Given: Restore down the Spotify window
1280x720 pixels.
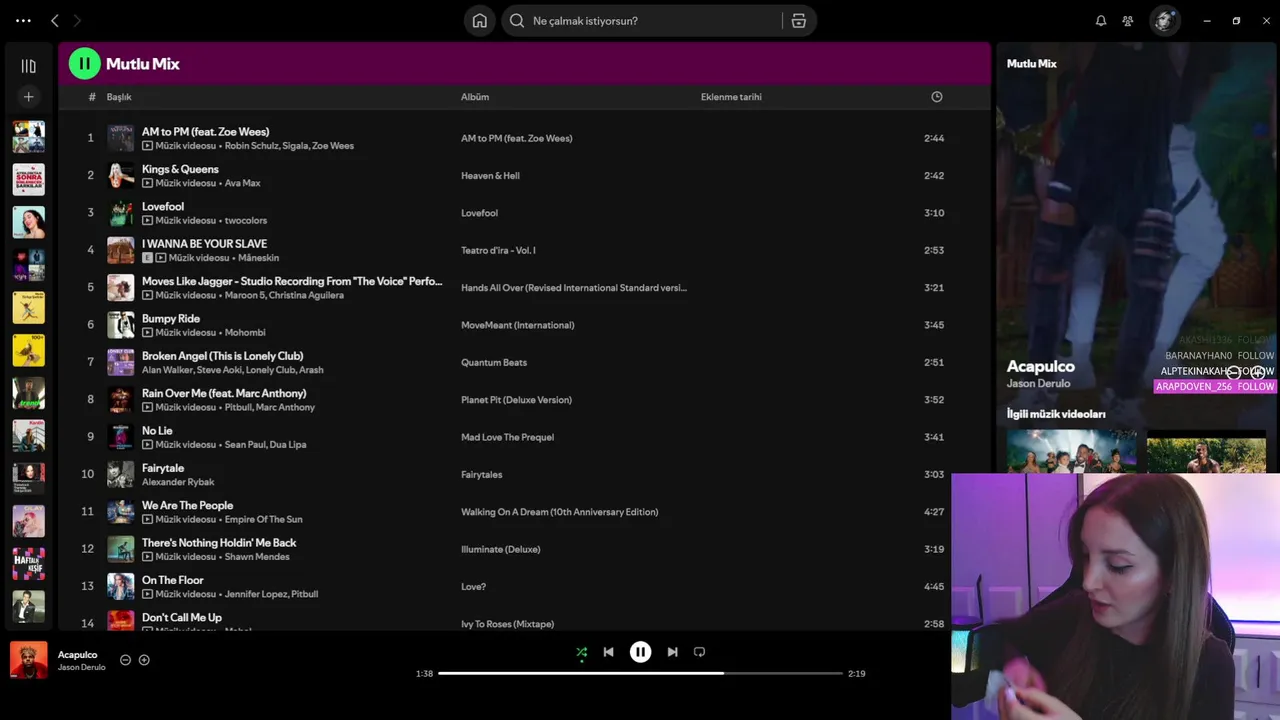Looking at the screenshot, I should 1236,21.
